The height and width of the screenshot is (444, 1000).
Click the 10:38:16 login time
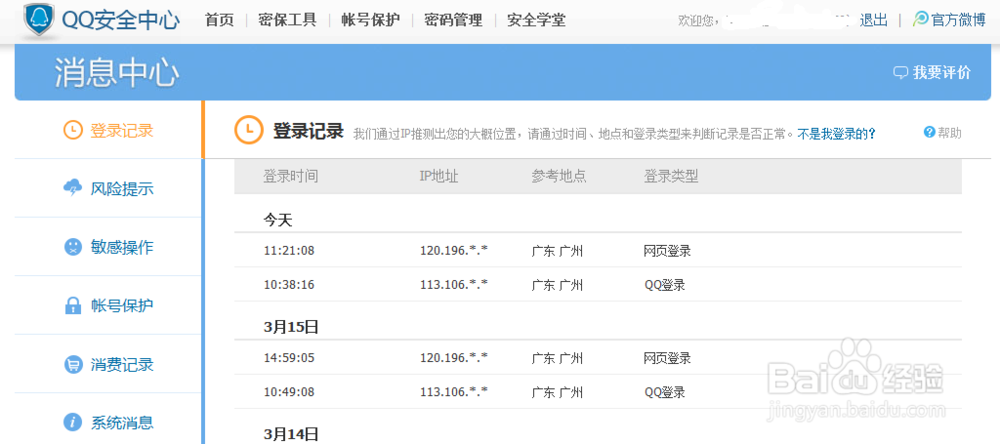coord(290,285)
